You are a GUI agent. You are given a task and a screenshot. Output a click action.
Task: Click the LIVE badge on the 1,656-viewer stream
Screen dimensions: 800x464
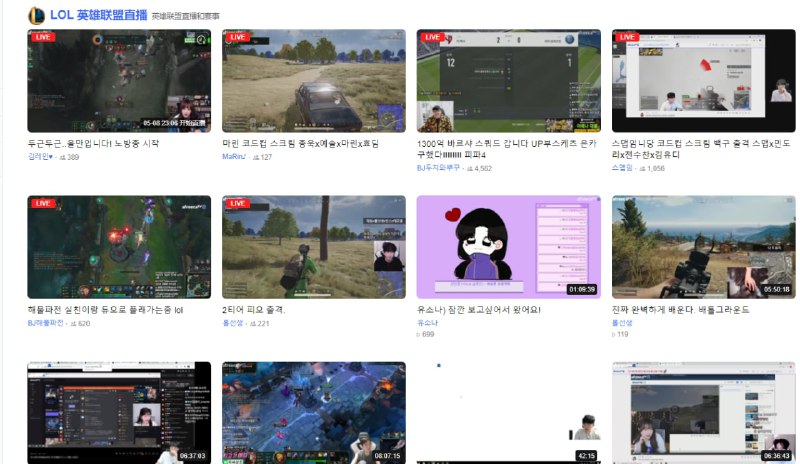click(628, 37)
